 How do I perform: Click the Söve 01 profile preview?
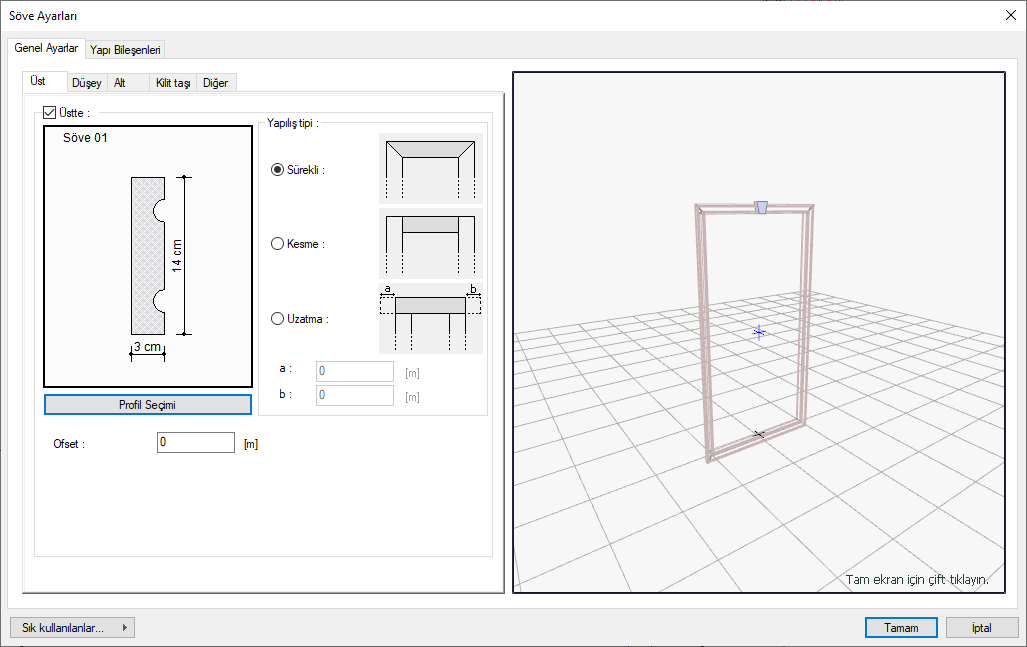pyautogui.click(x=148, y=256)
